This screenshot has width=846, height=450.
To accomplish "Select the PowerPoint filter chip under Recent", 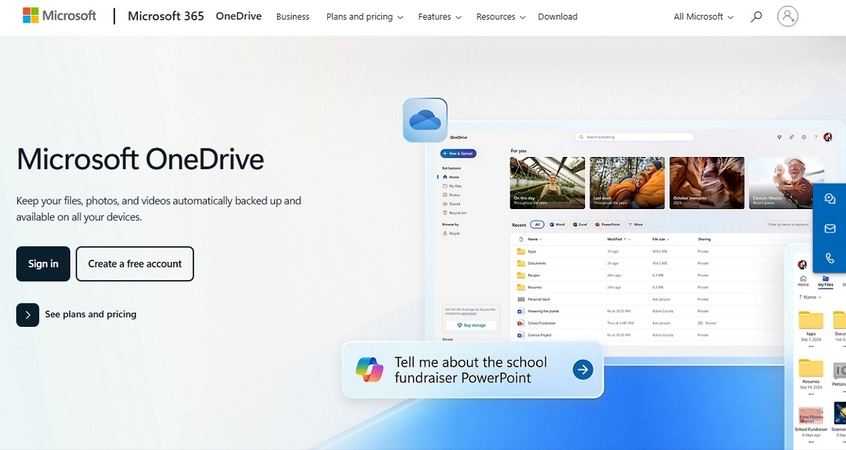I will click(x=608, y=224).
